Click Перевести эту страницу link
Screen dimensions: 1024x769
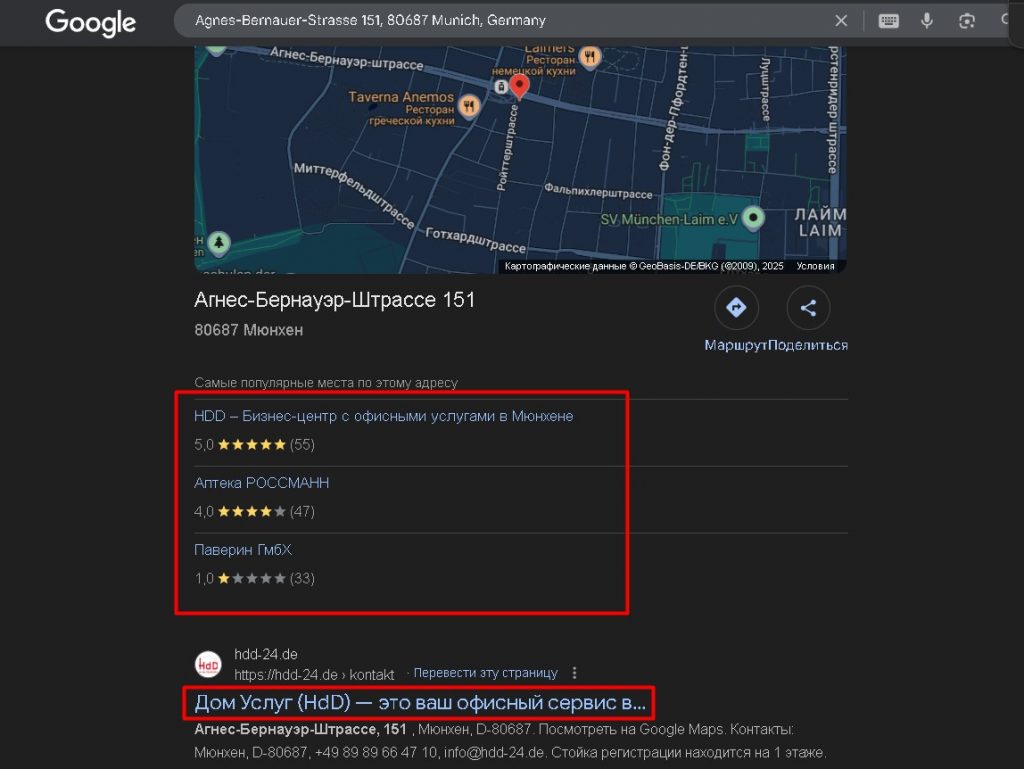click(x=486, y=673)
